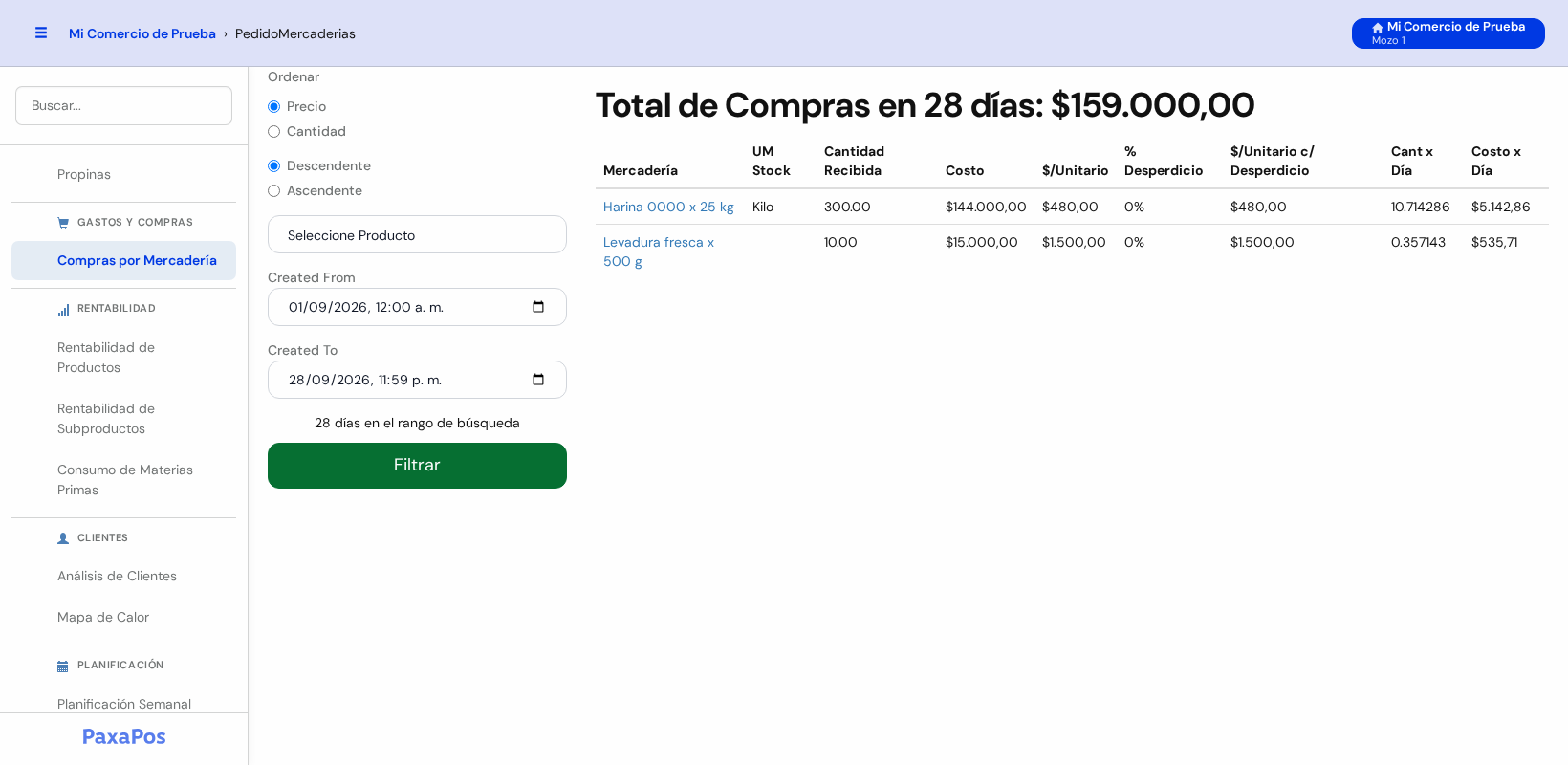The image size is (1568, 765).
Task: Toggle the hamburger sidebar menu icon
Action: [41, 33]
